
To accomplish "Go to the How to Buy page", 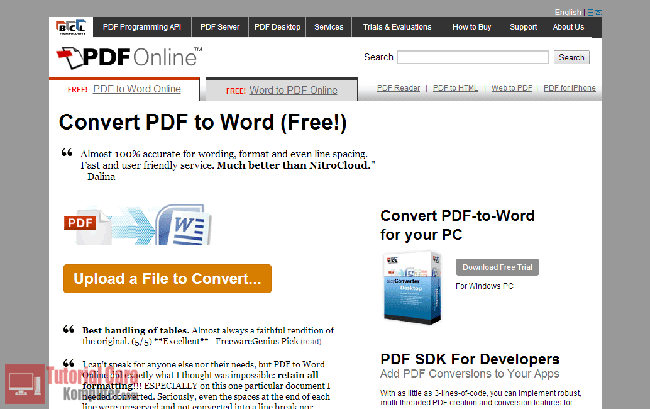I will [x=471, y=27].
